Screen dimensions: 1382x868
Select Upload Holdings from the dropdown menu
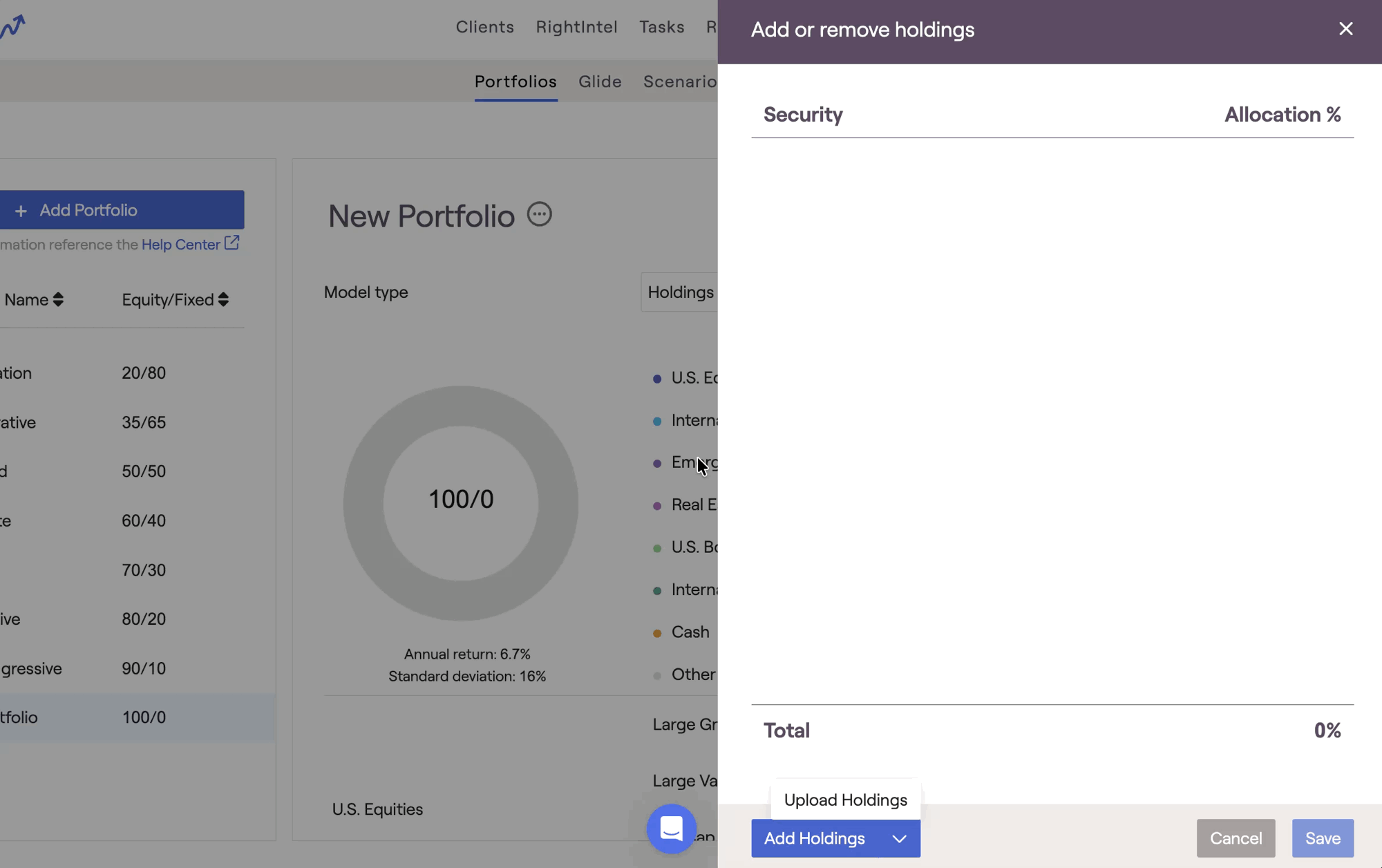[845, 800]
